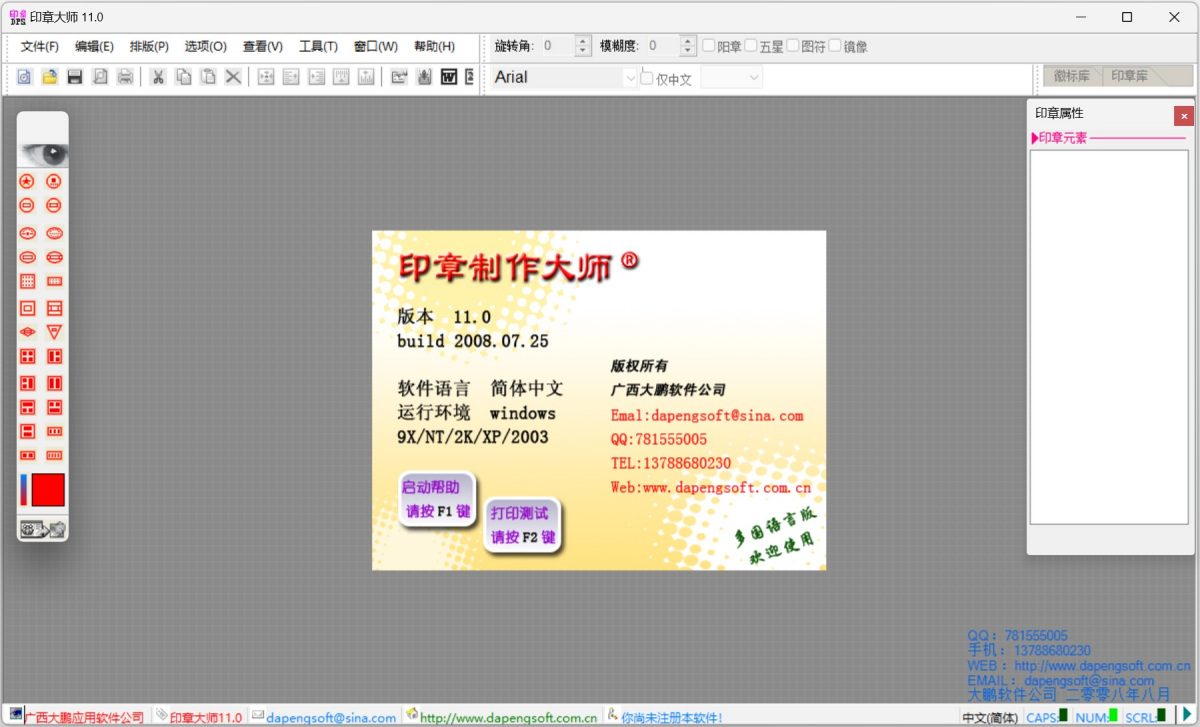Switch to the 印章库 tab
This screenshot has height=727, width=1200.
[1130, 77]
